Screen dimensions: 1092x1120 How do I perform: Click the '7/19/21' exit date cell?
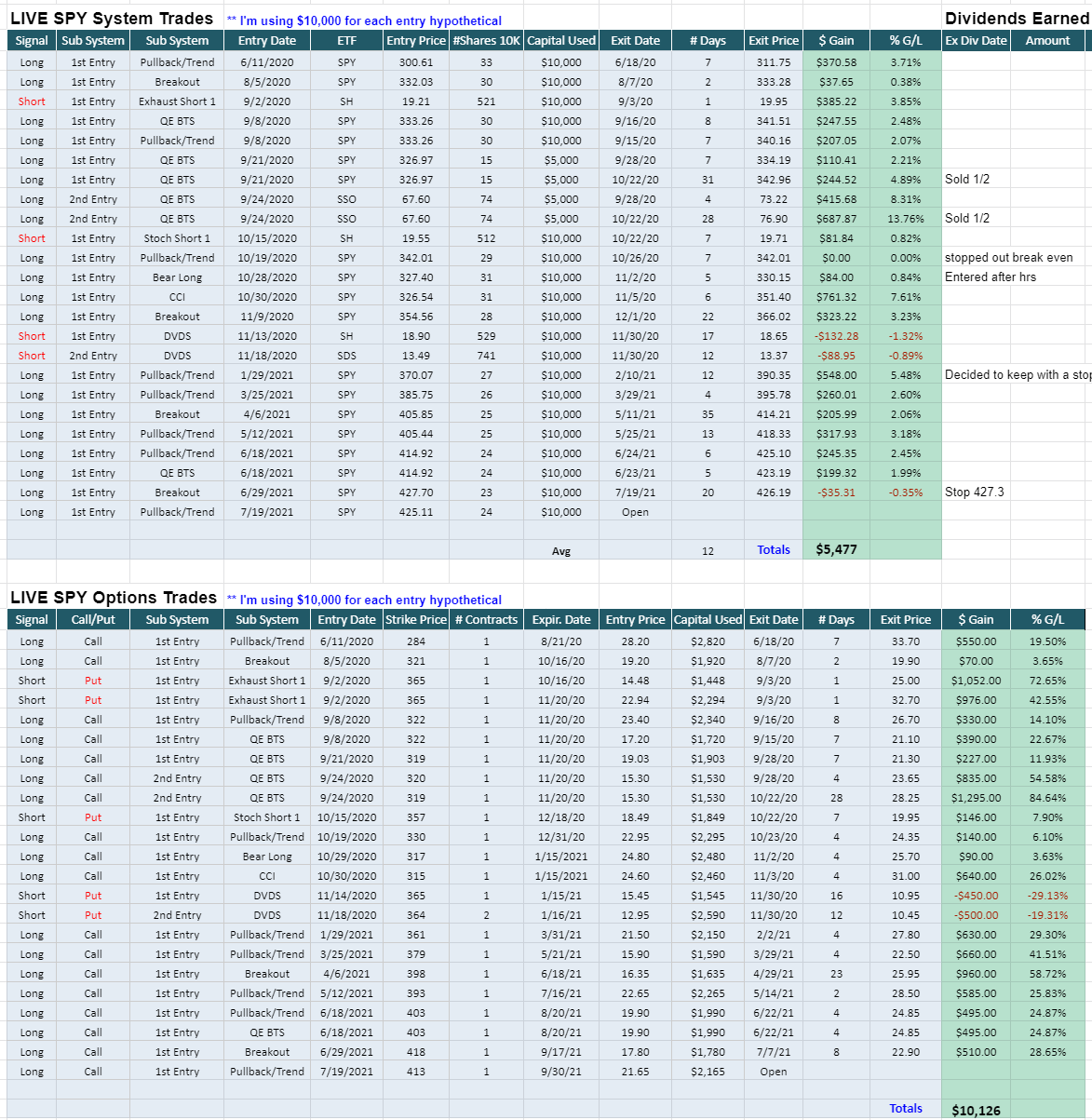coord(635,493)
